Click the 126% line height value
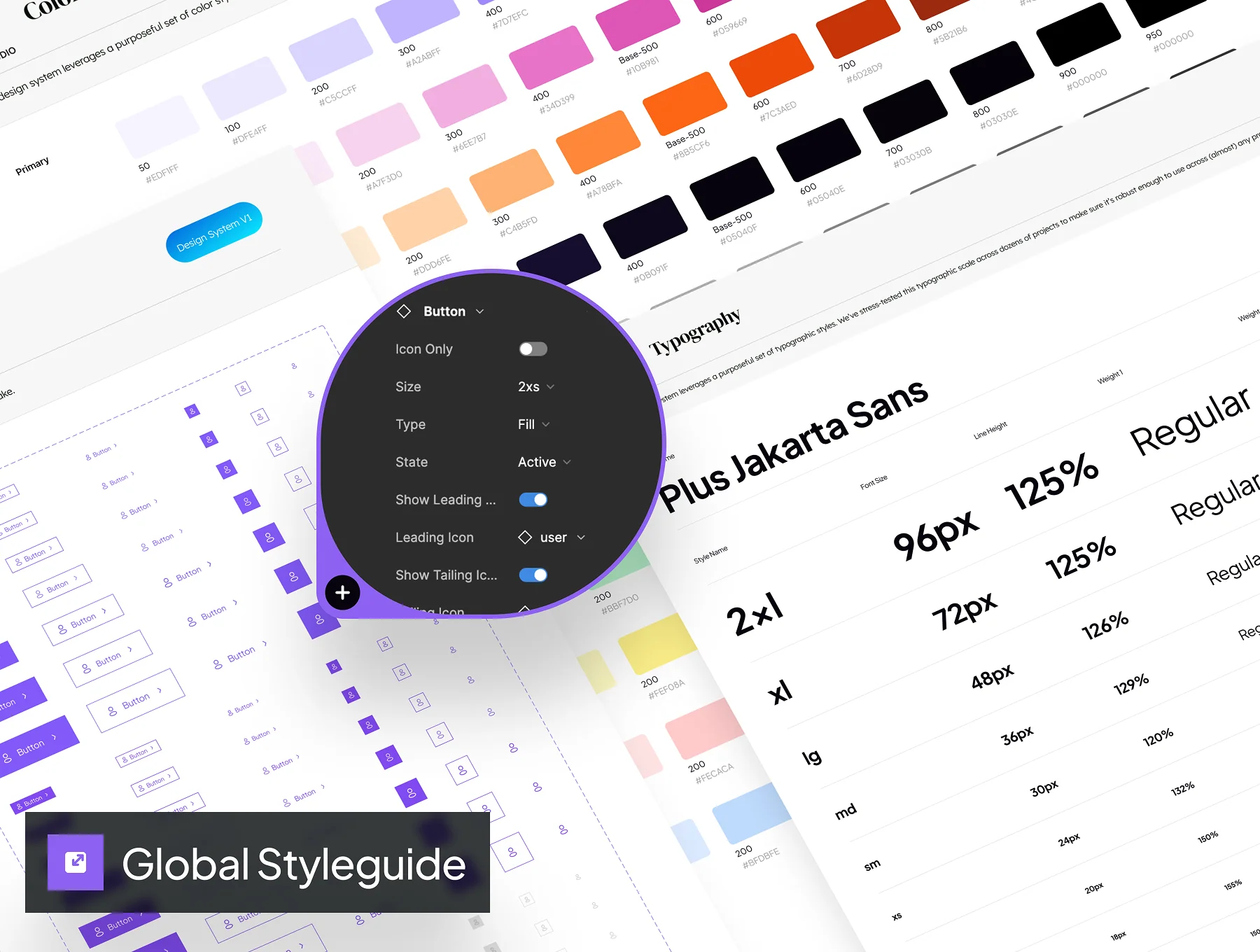The height and width of the screenshot is (952, 1260). [1105, 625]
